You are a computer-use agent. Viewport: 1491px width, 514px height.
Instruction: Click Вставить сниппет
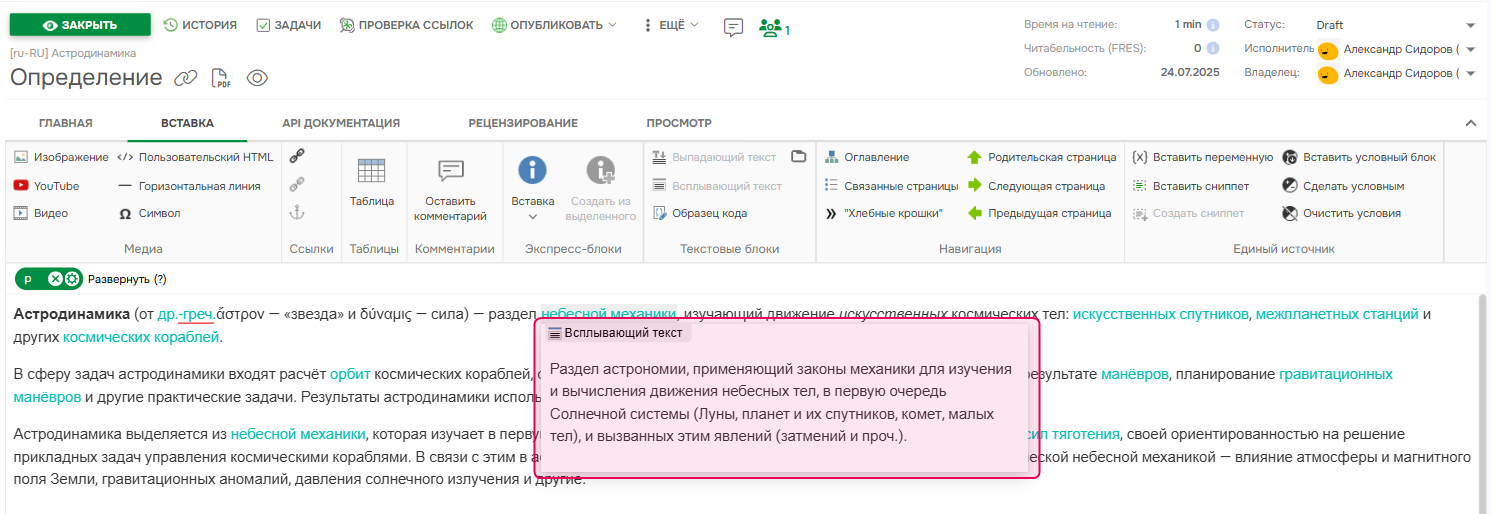1190,186
